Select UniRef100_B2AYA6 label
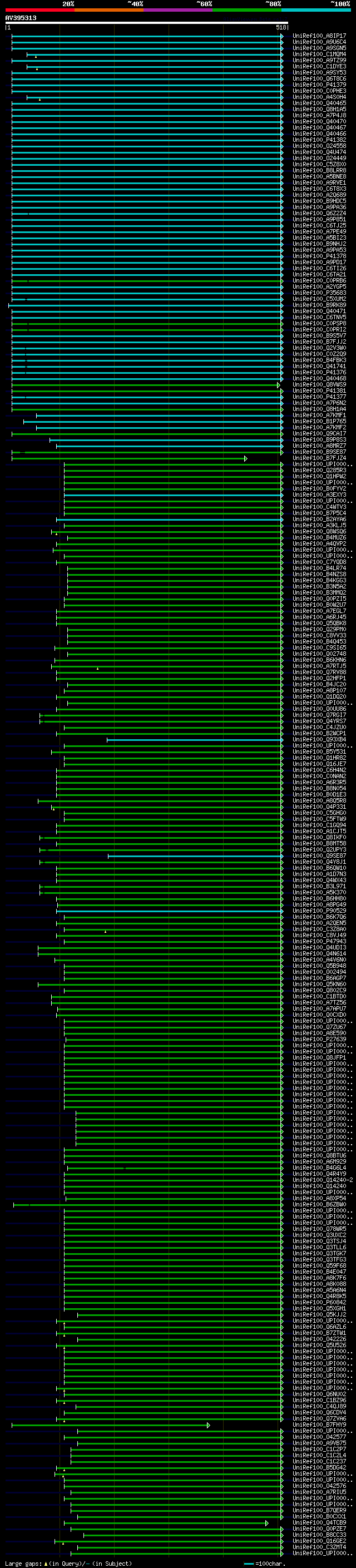 (319, 519)
